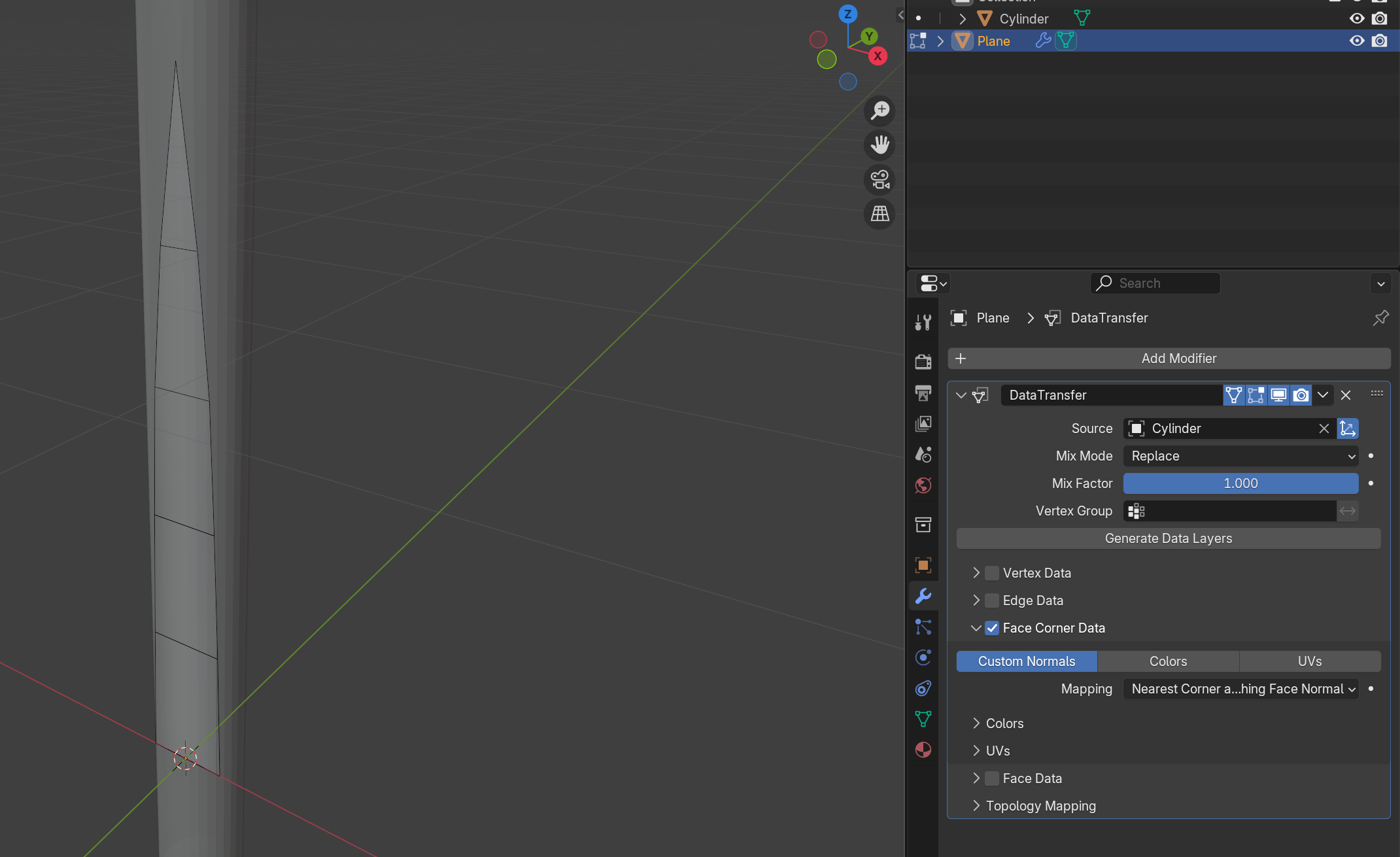Expand the Topology Mapping subpanel
Screen dimensions: 1400x857
pyautogui.click(x=976, y=806)
